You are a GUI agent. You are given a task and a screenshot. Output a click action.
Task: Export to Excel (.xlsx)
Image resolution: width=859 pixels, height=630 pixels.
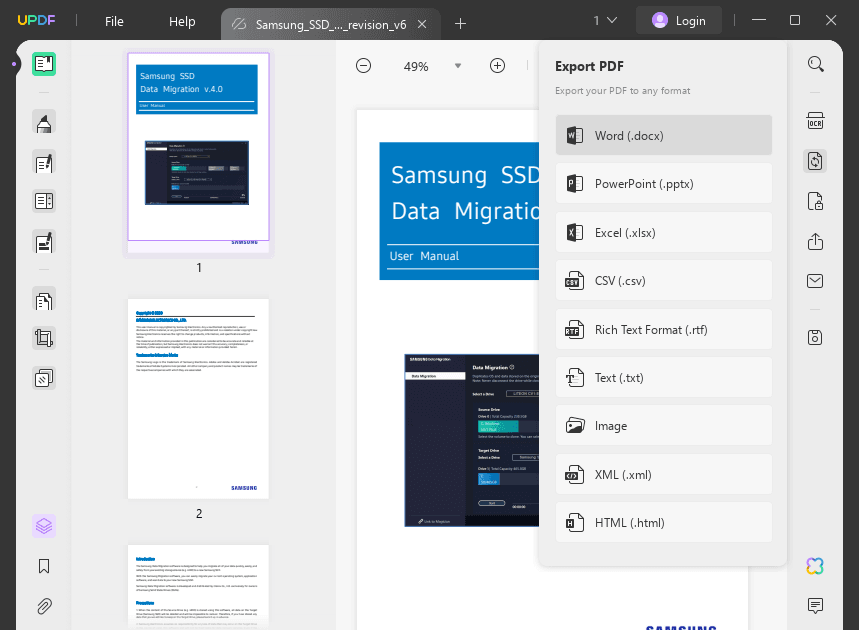point(663,232)
